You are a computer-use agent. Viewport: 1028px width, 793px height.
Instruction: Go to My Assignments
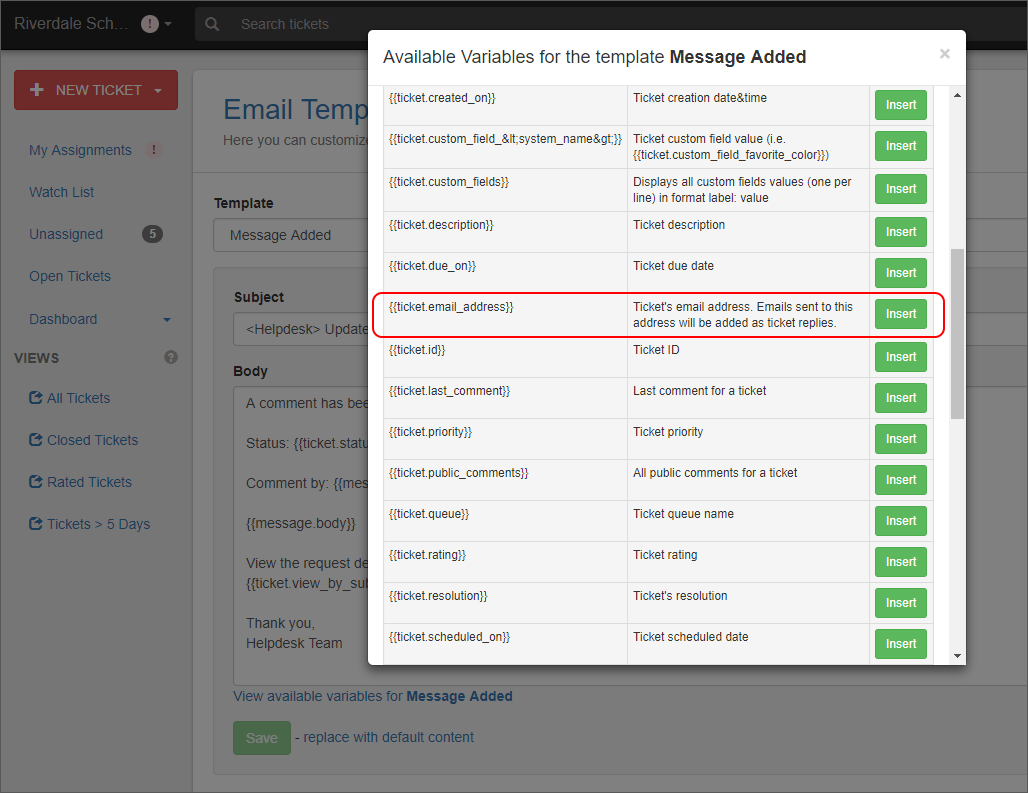pos(80,150)
